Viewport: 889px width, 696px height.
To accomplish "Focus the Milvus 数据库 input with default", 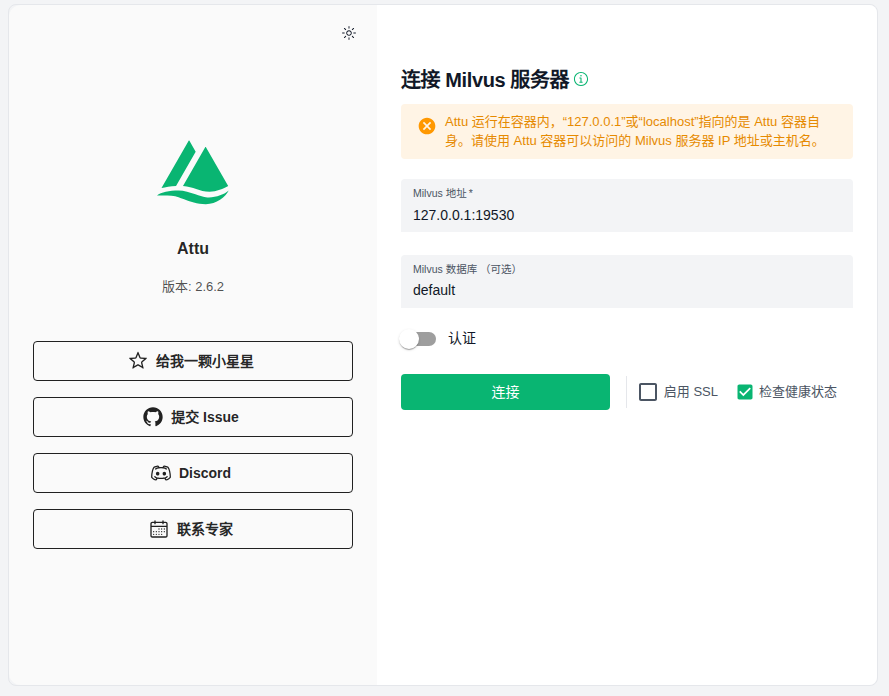I will pyautogui.click(x=626, y=282).
